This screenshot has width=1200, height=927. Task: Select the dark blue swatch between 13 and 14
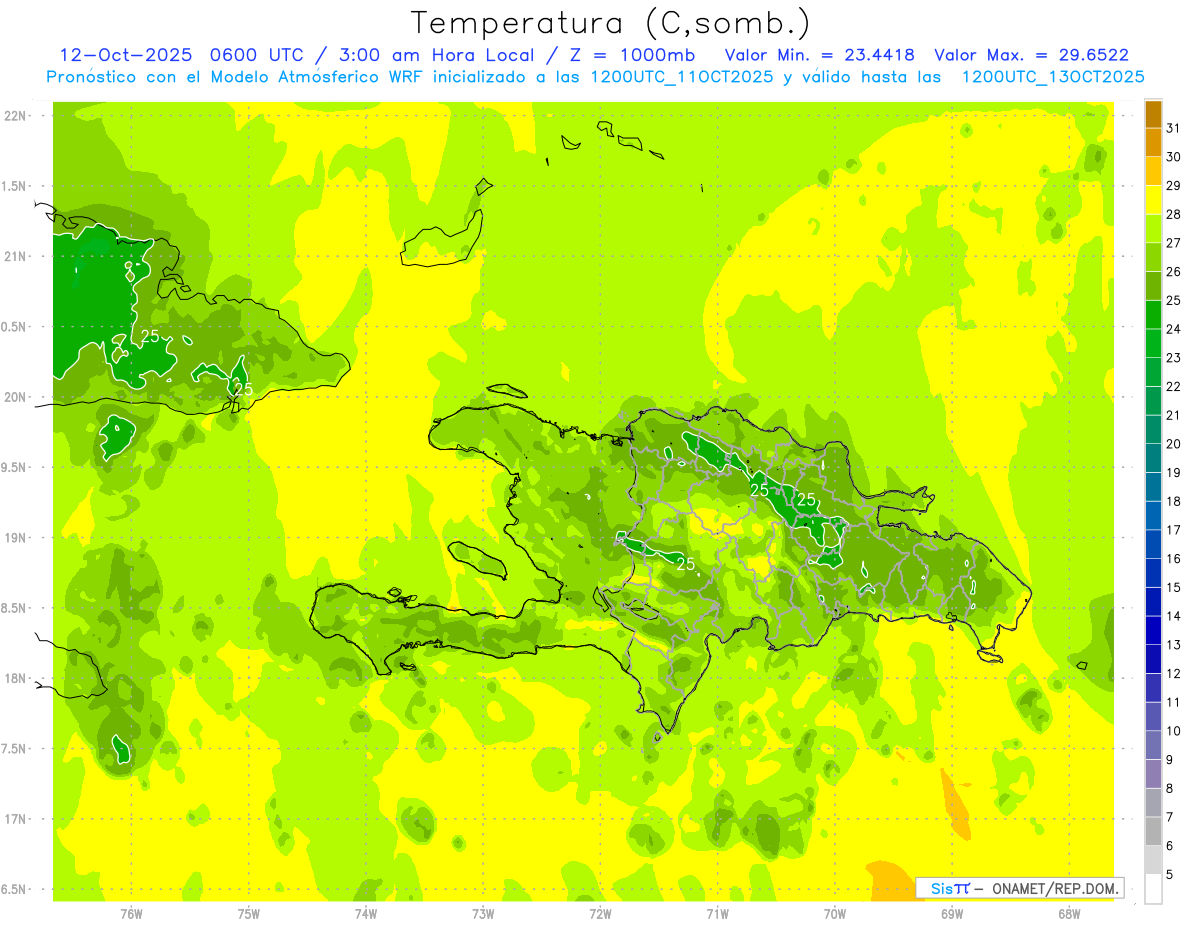point(1153,631)
